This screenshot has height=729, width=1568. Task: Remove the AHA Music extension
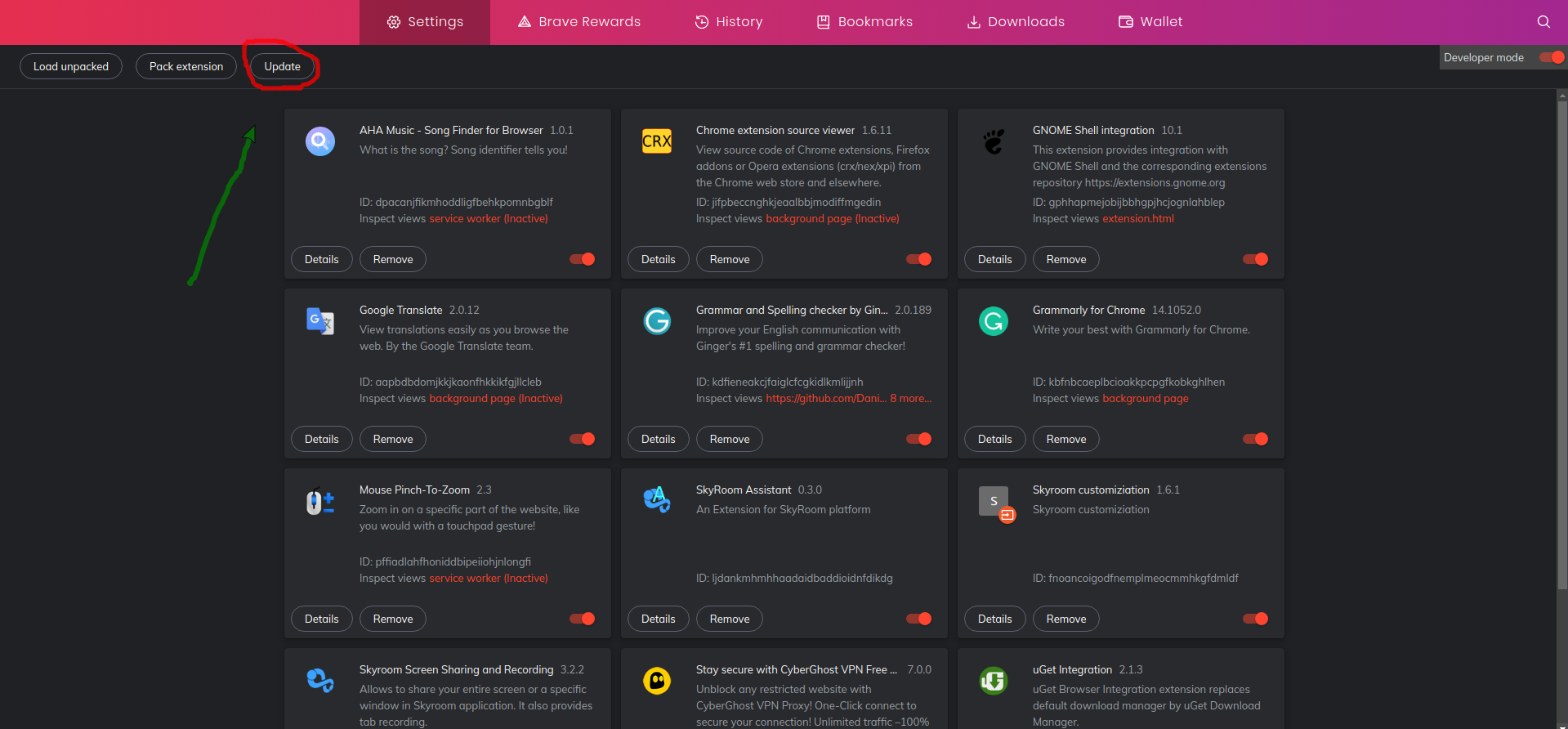point(393,259)
